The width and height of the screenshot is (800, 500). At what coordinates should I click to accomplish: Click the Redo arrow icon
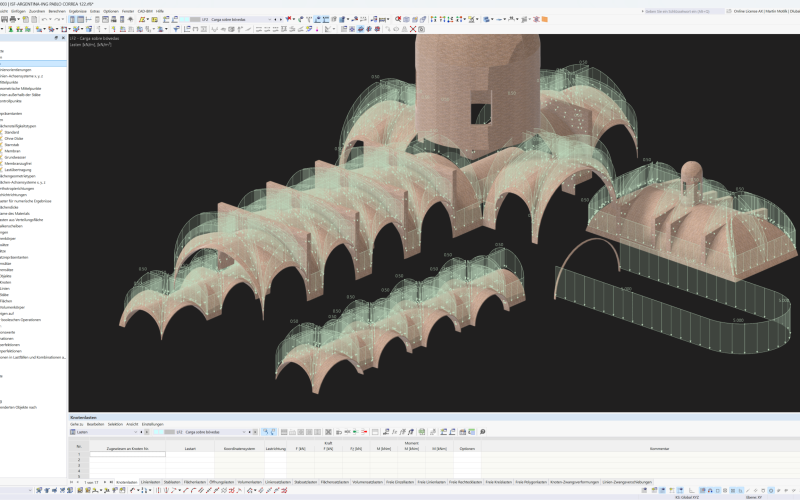[57, 19]
